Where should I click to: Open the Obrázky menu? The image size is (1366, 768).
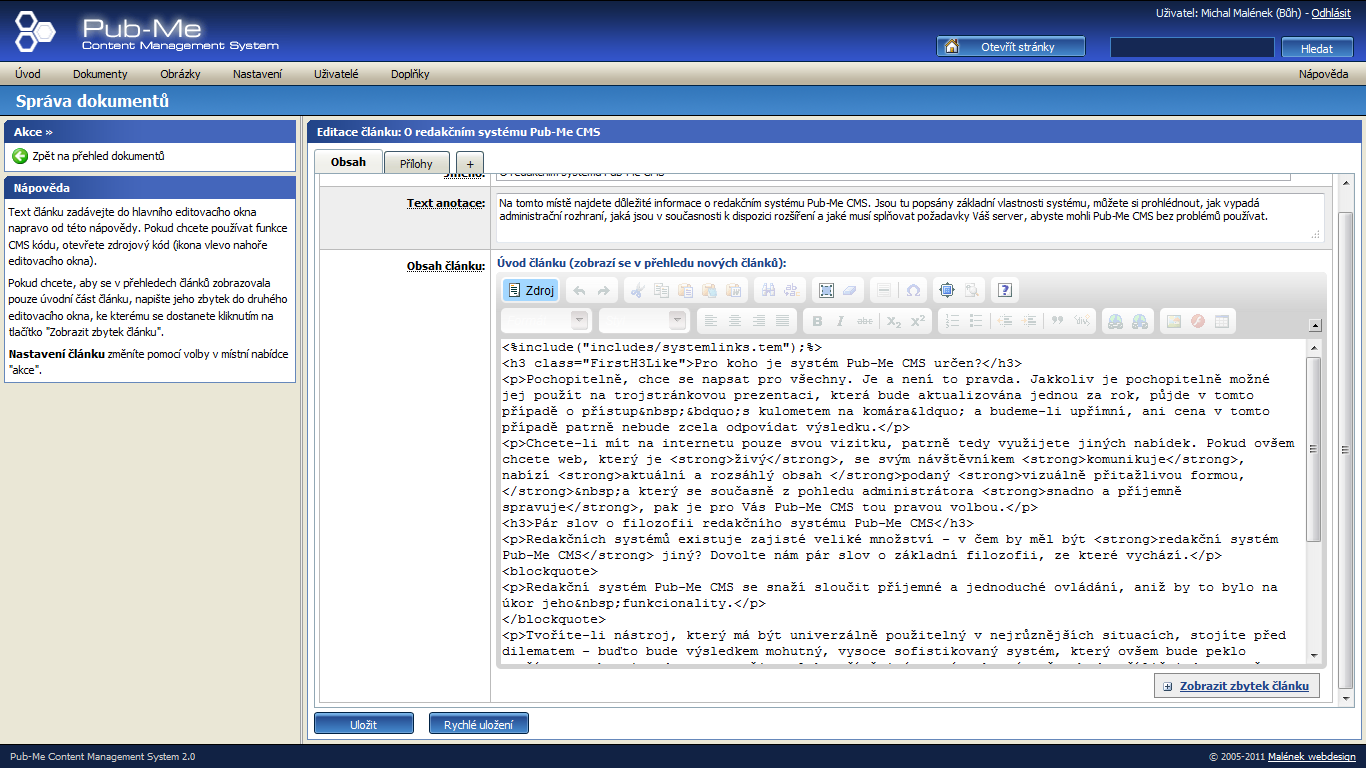pyautogui.click(x=180, y=74)
